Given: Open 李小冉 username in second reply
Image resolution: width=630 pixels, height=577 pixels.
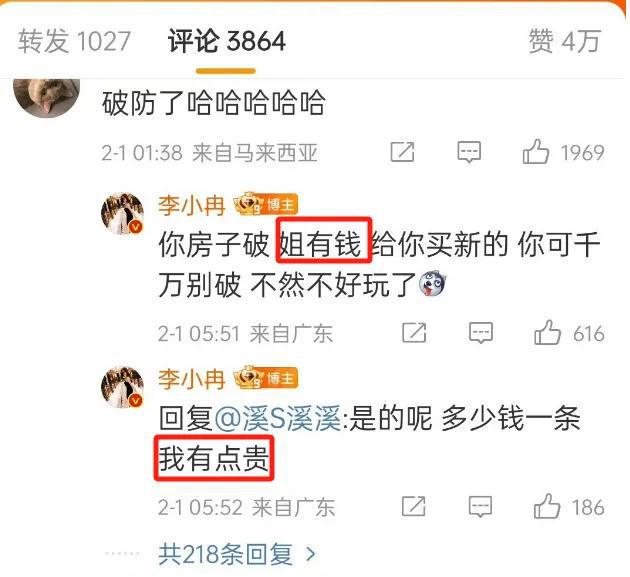Looking at the screenshot, I should tap(191, 379).
